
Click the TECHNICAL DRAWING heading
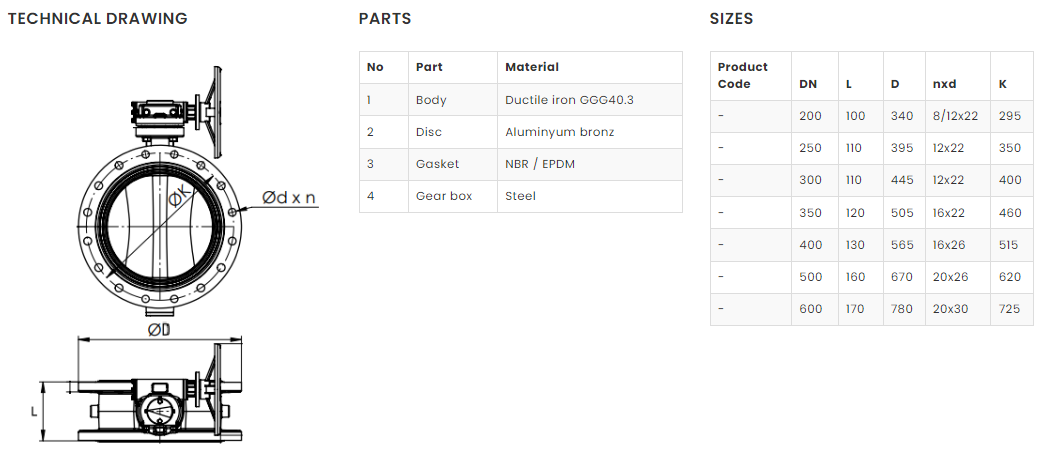(x=97, y=18)
